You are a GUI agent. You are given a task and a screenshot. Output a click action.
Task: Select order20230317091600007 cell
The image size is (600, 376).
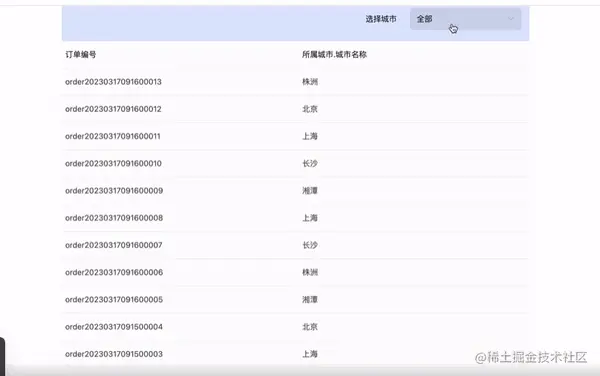tap(114, 245)
